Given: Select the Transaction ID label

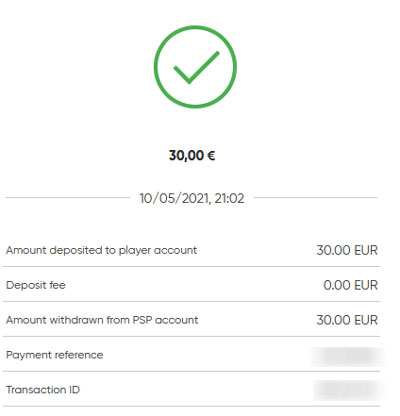Looking at the screenshot, I should click(43, 390).
